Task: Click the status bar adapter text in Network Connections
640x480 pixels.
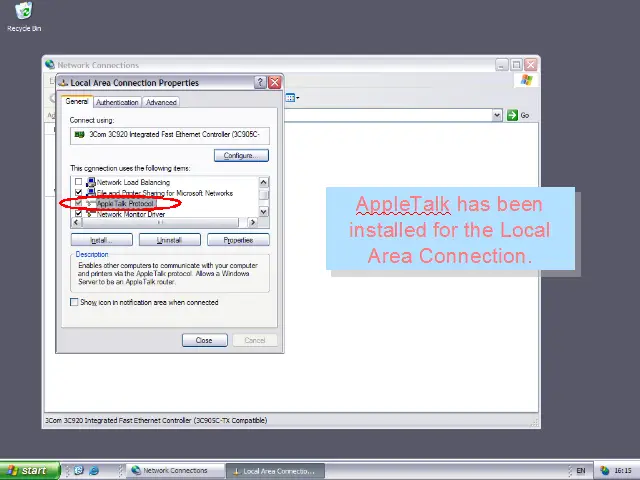Action: tap(156, 420)
